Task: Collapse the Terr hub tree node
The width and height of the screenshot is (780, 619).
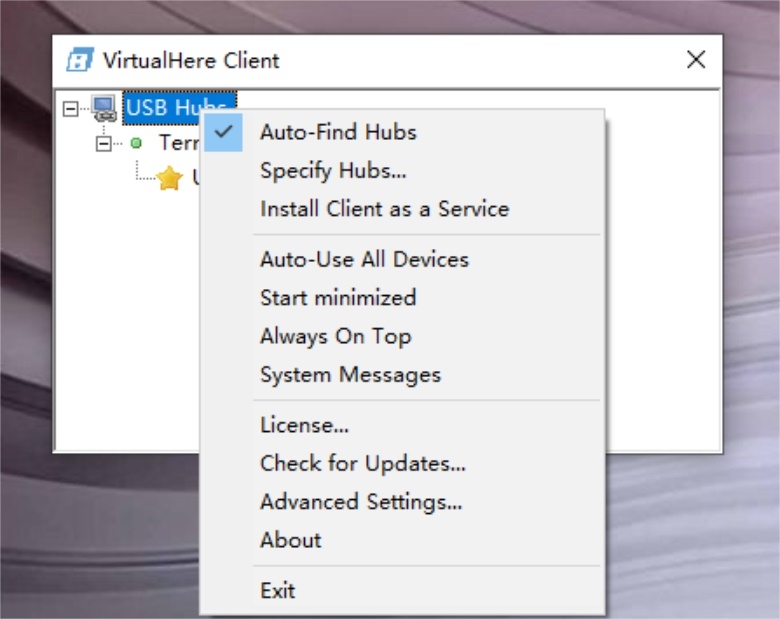Action: 103,144
